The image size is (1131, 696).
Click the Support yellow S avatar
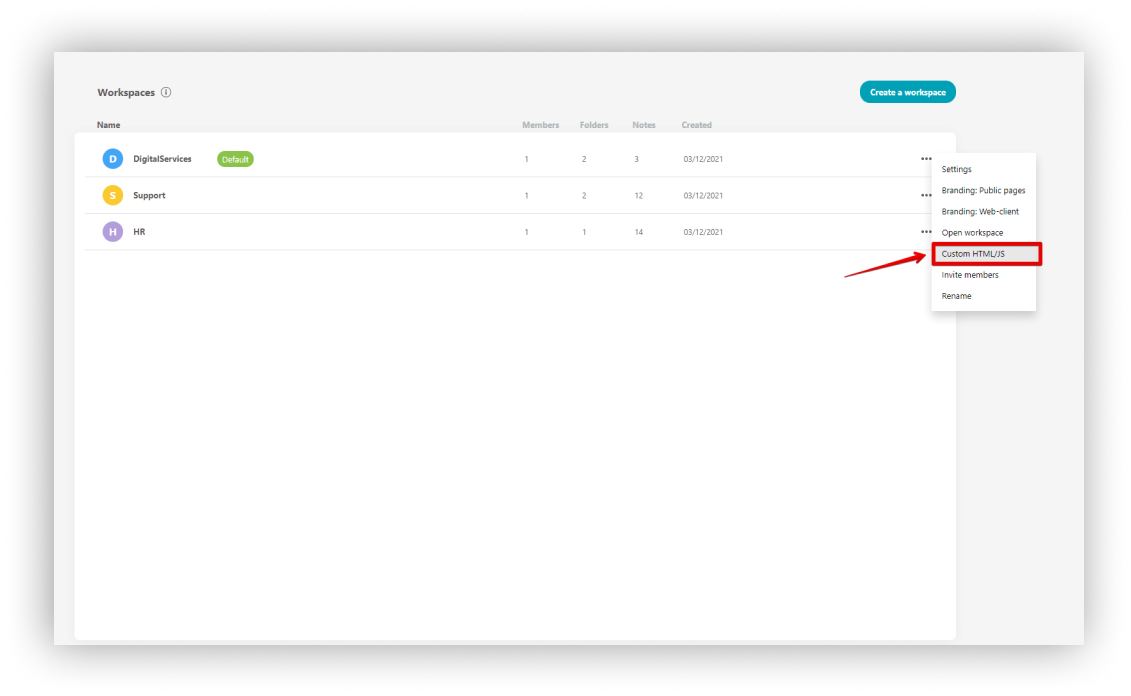click(113, 195)
